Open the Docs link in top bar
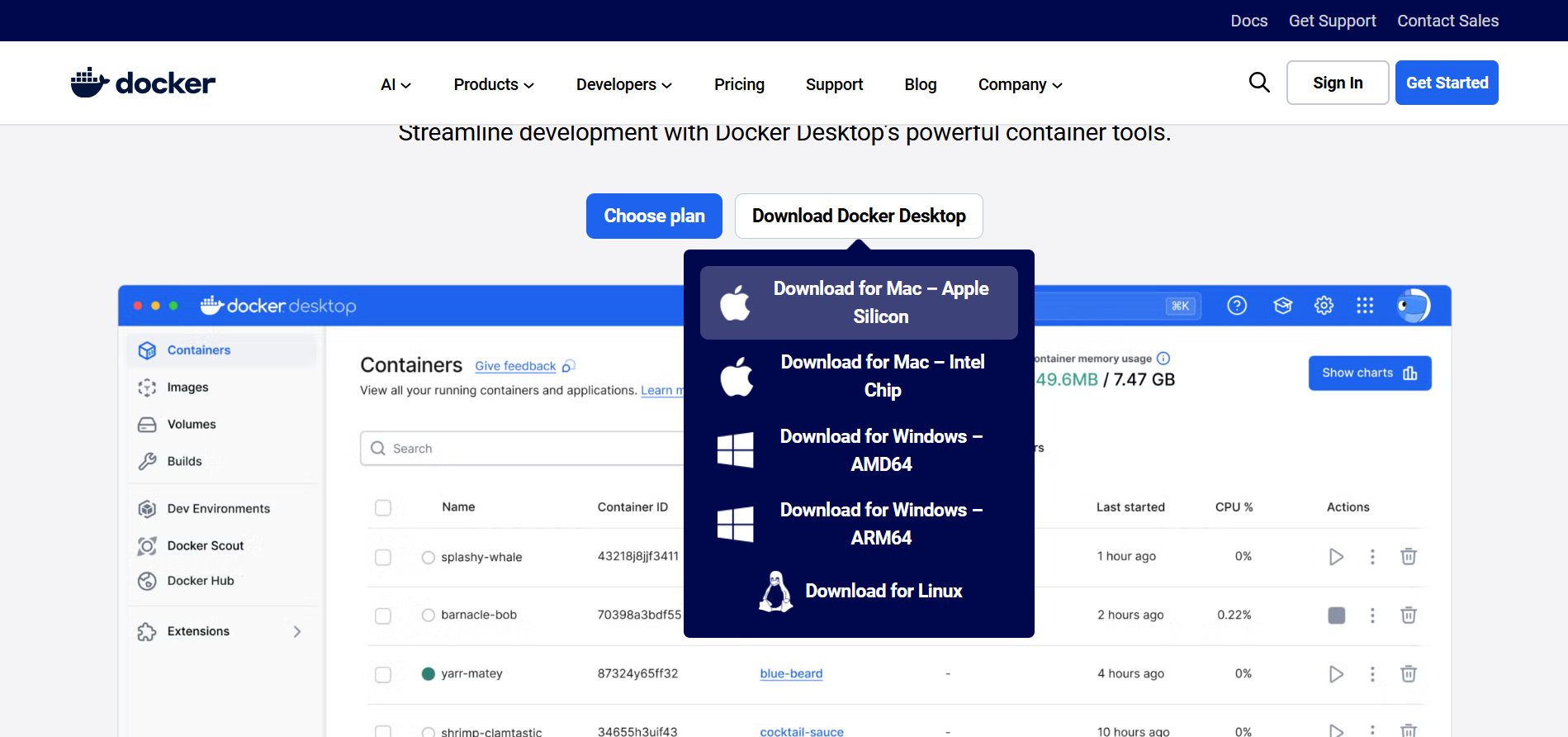The width and height of the screenshot is (1568, 737). click(1248, 21)
